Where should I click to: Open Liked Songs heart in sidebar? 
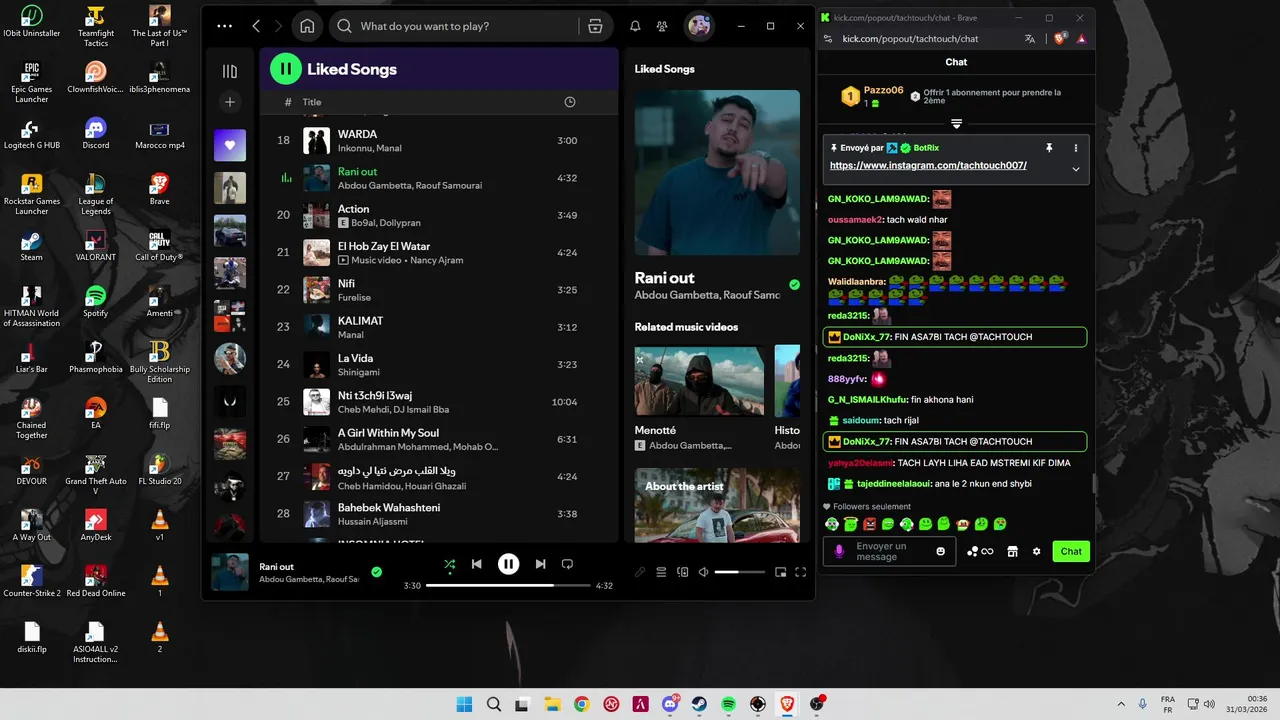(x=230, y=145)
